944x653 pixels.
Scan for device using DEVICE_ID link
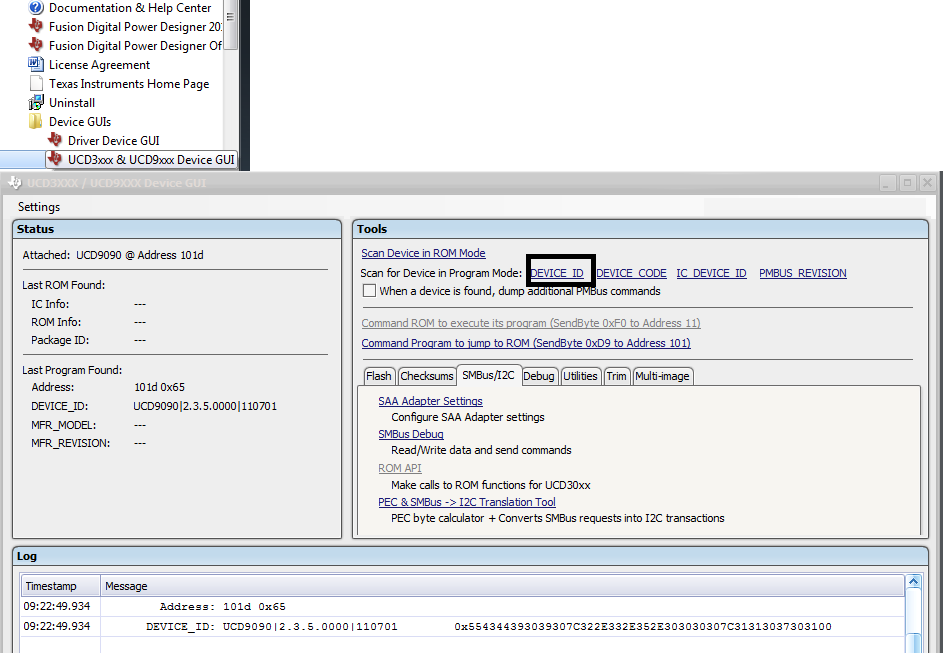557,273
